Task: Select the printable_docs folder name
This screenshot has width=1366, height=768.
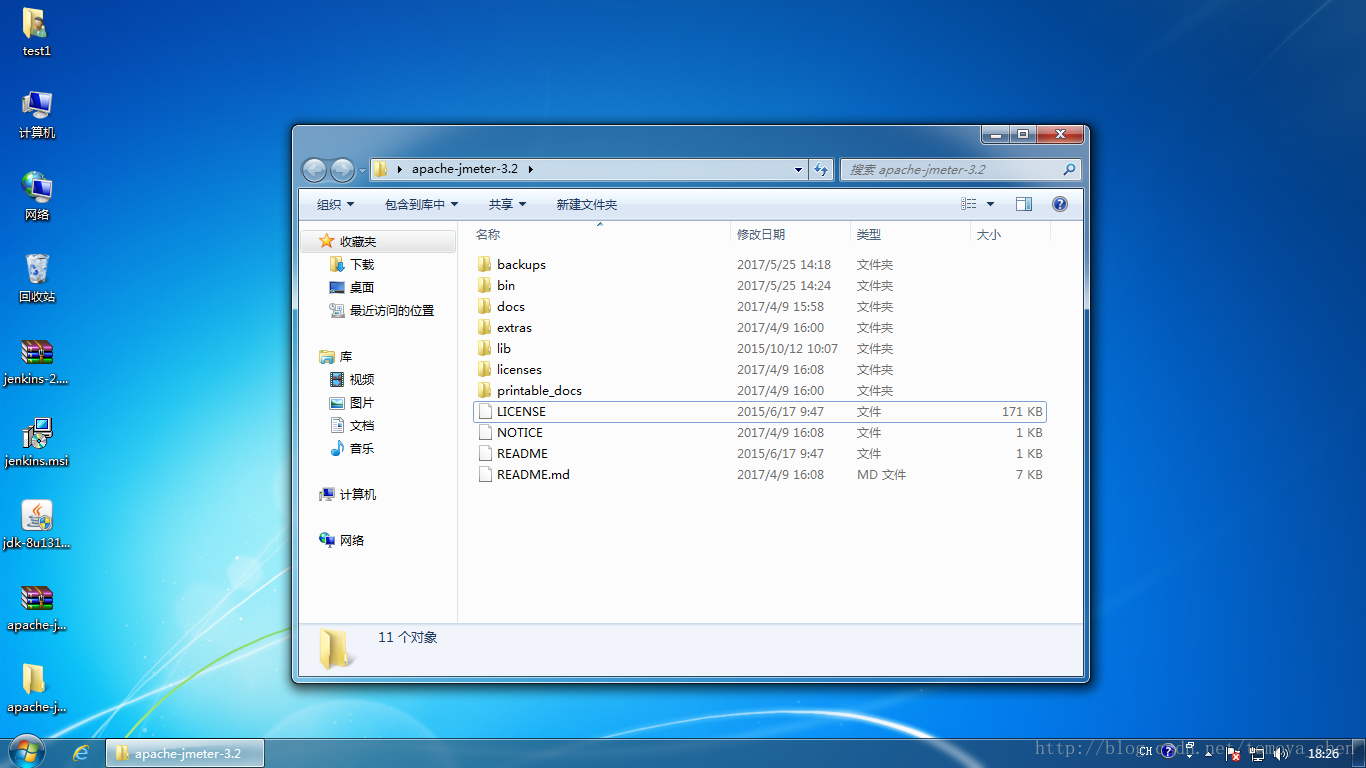Action: pos(539,390)
